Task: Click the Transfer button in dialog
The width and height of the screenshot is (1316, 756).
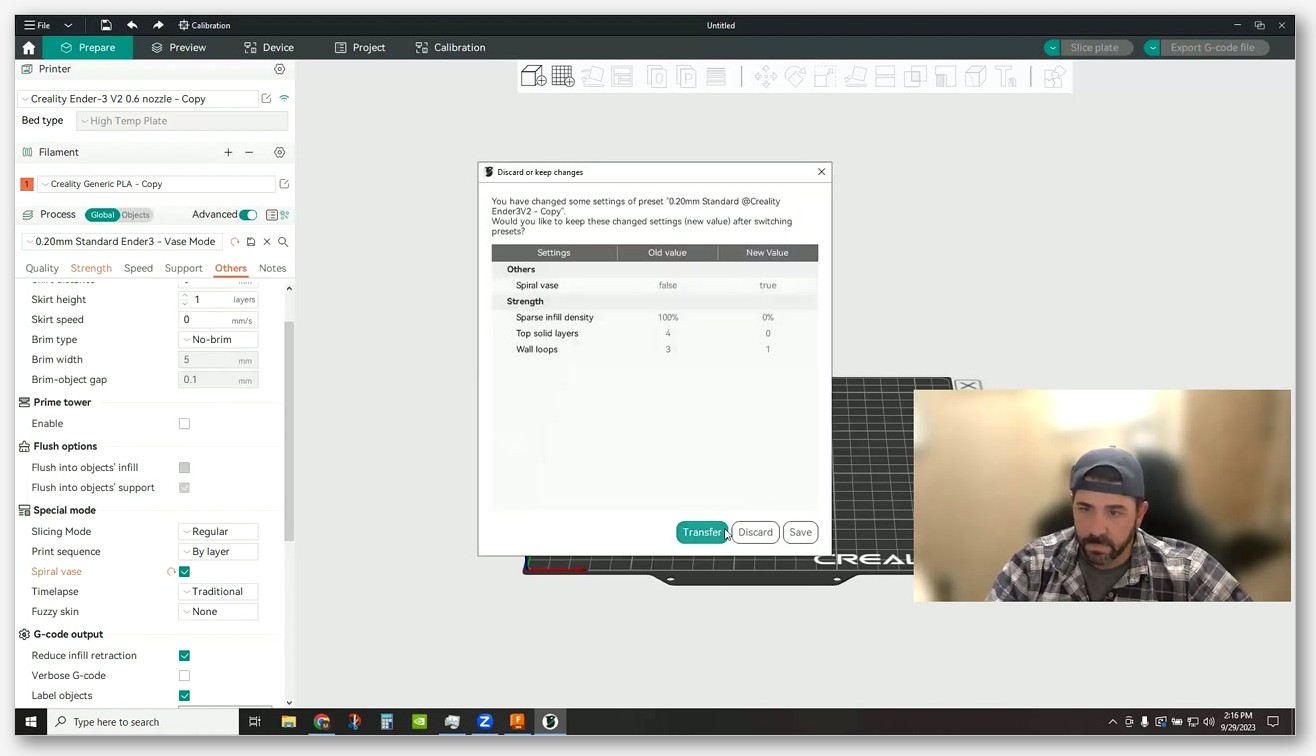Action: pos(702,532)
